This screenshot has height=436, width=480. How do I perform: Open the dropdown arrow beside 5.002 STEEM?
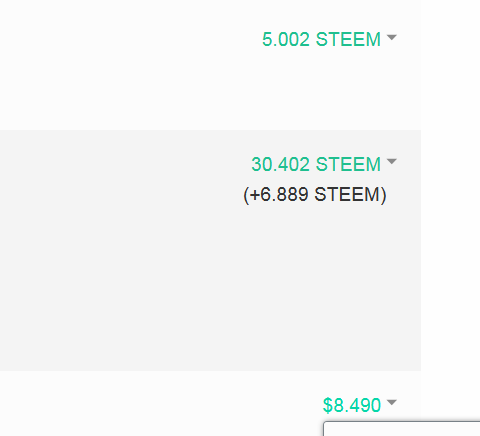392,37
